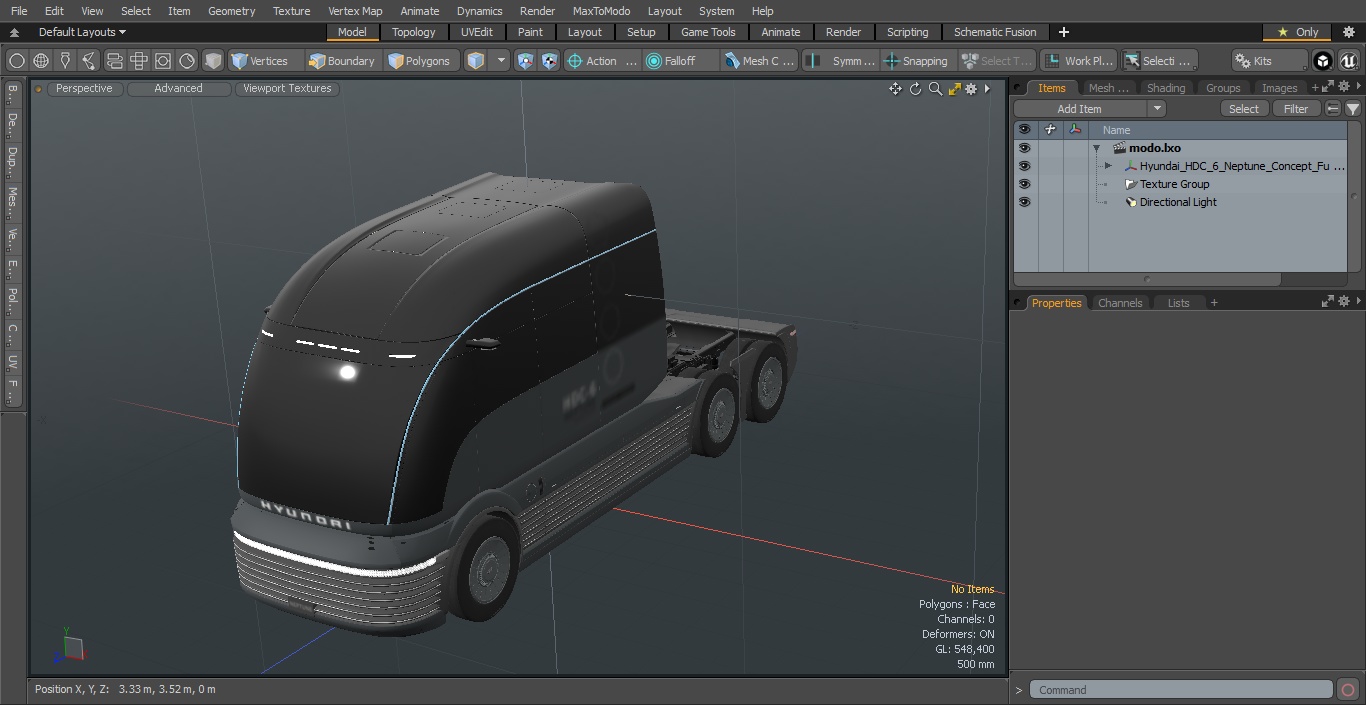The image size is (1366, 705).
Task: Click the Unity cube icon
Action: (1323, 61)
